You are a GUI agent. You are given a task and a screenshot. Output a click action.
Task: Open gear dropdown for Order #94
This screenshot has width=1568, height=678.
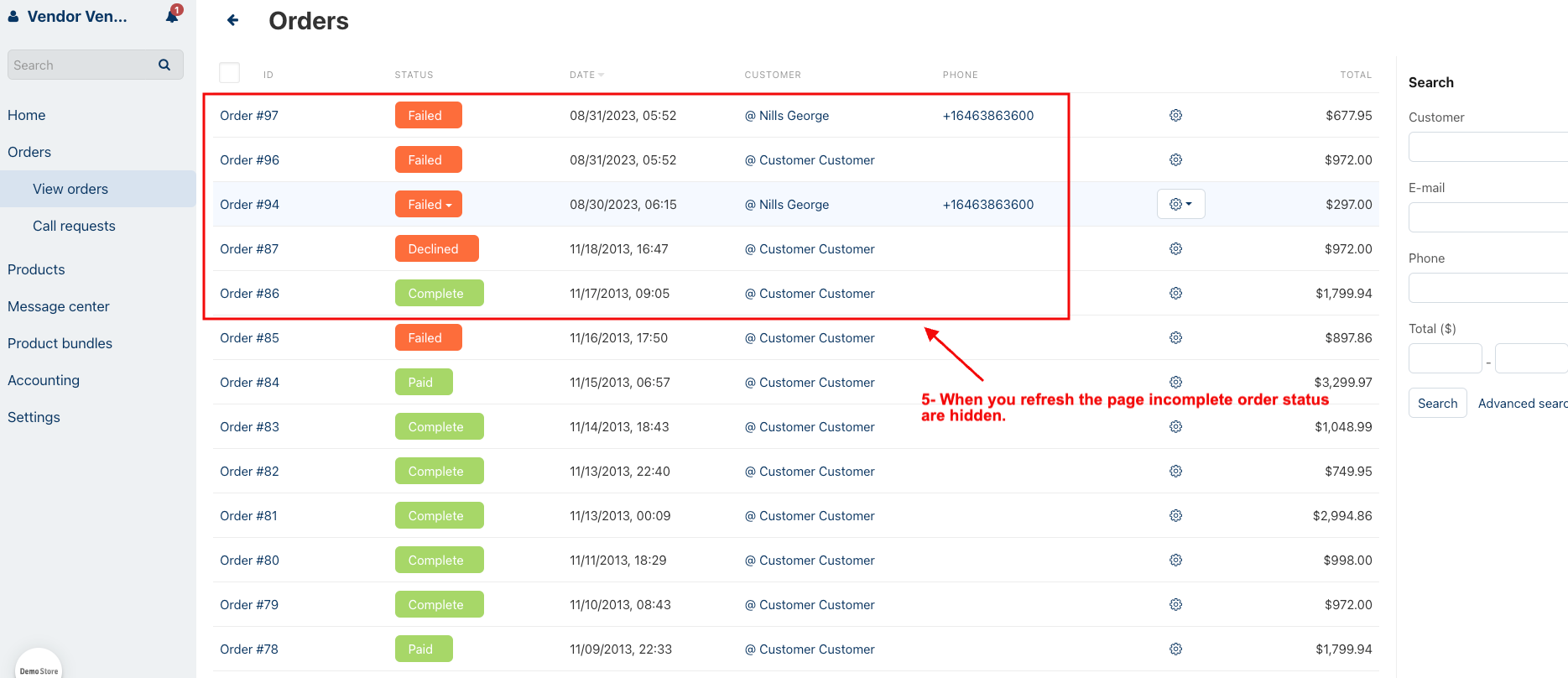tap(1180, 204)
